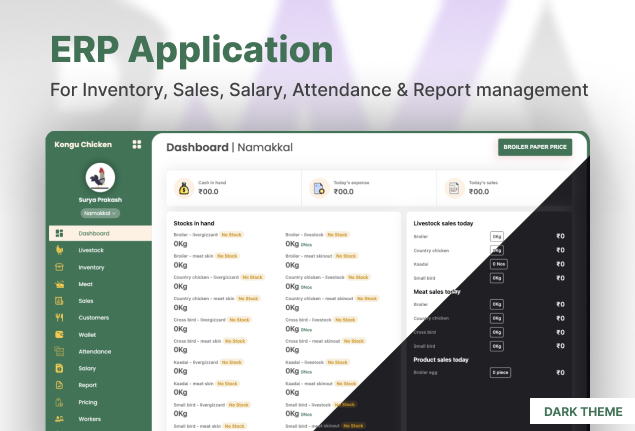Click the Broiler Paper Price button
The height and width of the screenshot is (431, 635).
(x=535, y=147)
